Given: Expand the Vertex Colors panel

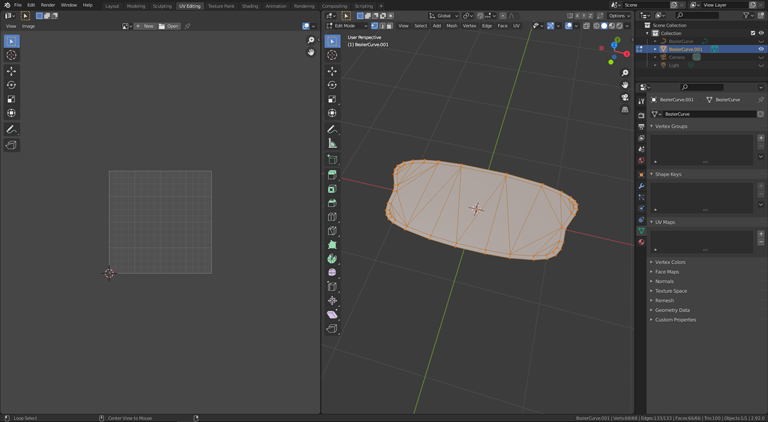Looking at the screenshot, I should [652, 262].
